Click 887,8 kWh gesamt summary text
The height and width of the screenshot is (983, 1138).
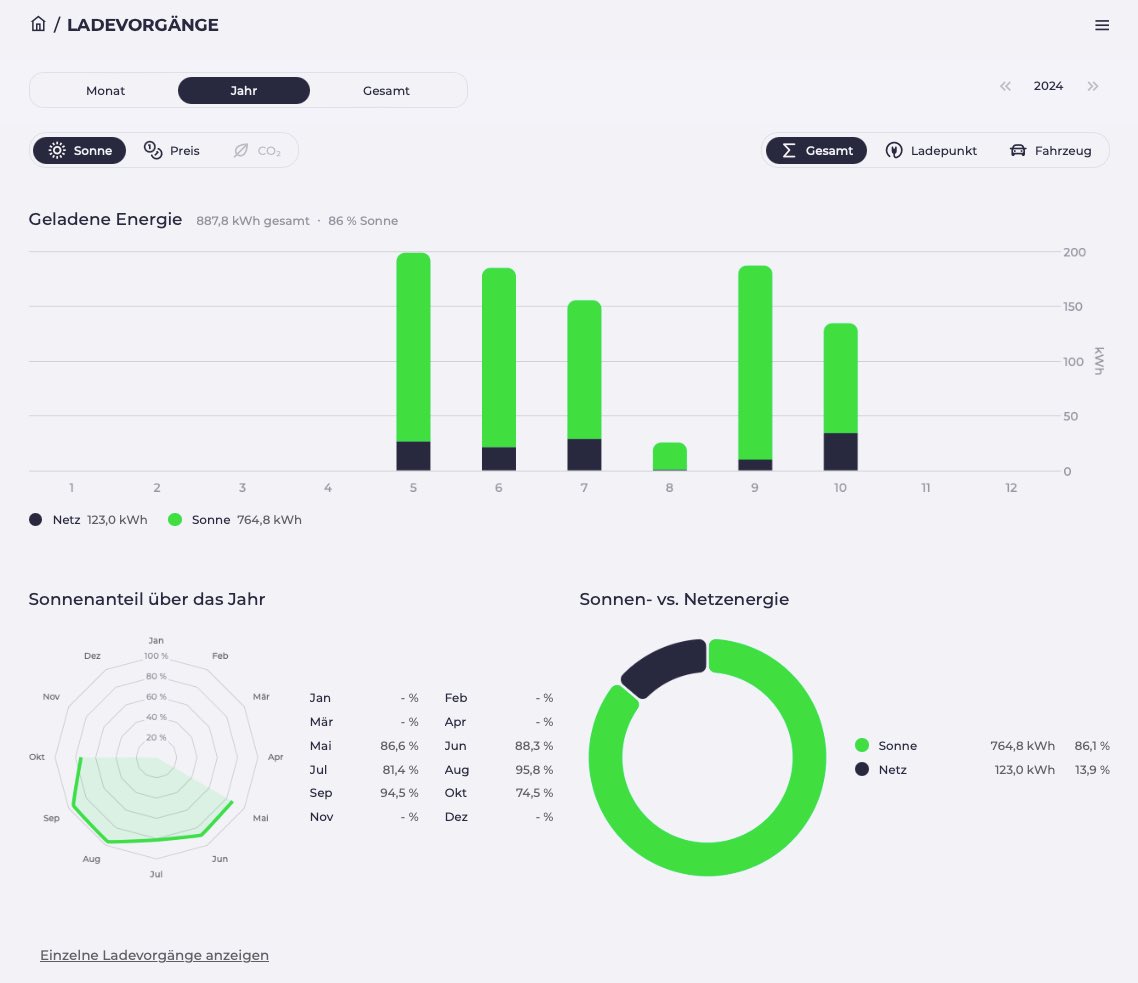click(253, 221)
